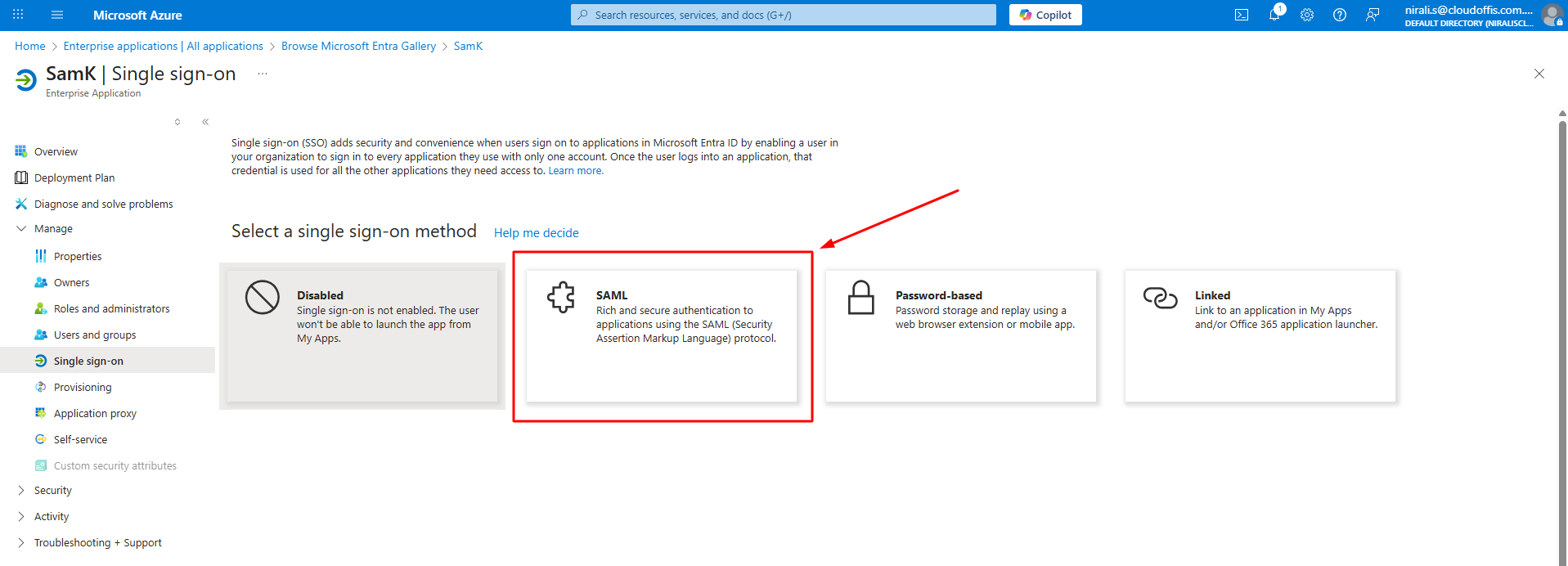
Task: Open the Feedback icon in top bar
Action: point(1373,15)
